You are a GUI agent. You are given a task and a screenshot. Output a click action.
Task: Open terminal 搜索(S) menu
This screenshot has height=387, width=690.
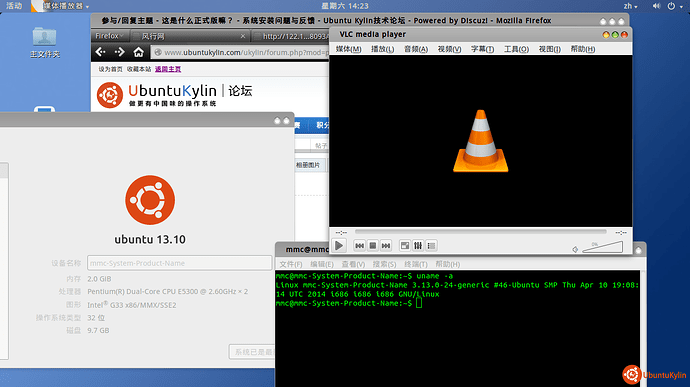(x=384, y=264)
